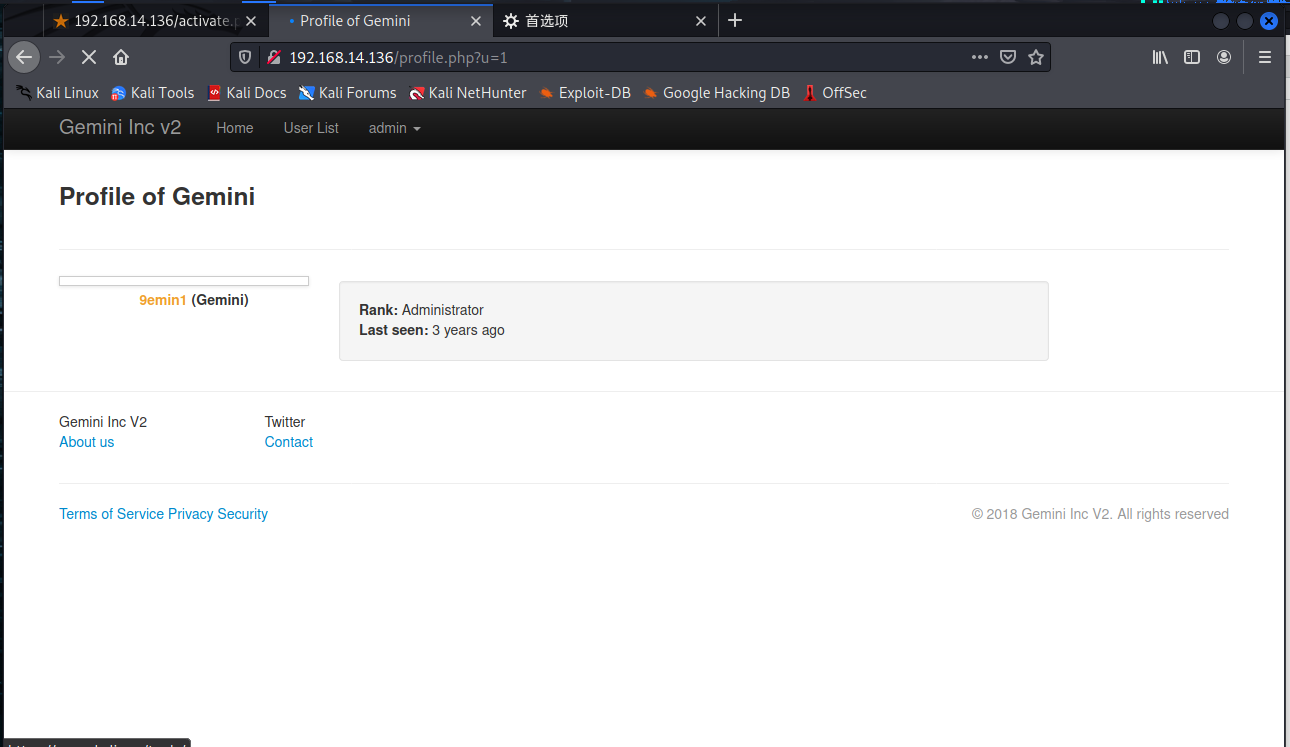Stop the page from loading
1290x747 pixels.
(x=88, y=57)
